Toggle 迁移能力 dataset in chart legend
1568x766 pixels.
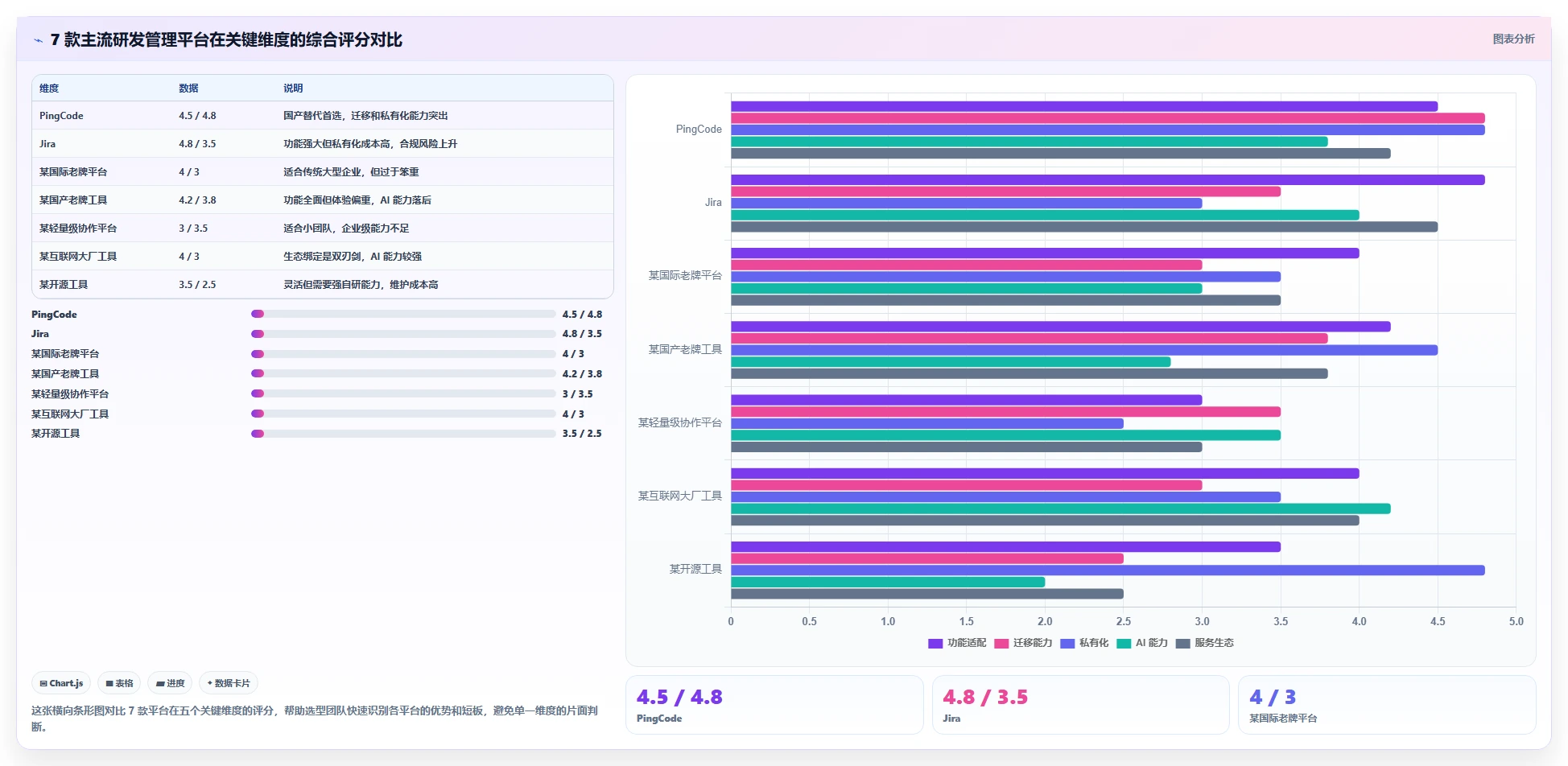click(x=1023, y=643)
